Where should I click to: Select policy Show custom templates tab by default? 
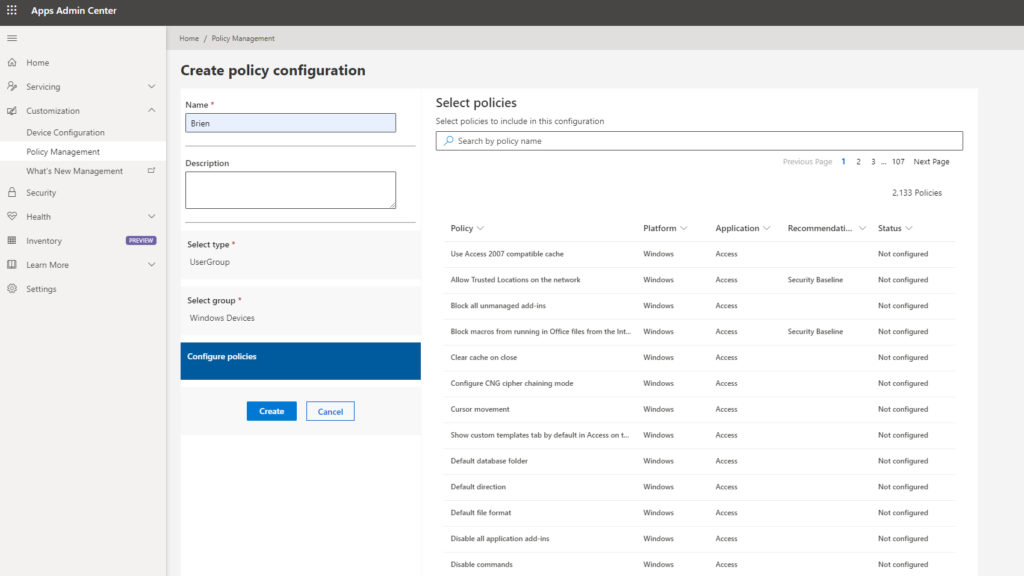[x=539, y=435]
